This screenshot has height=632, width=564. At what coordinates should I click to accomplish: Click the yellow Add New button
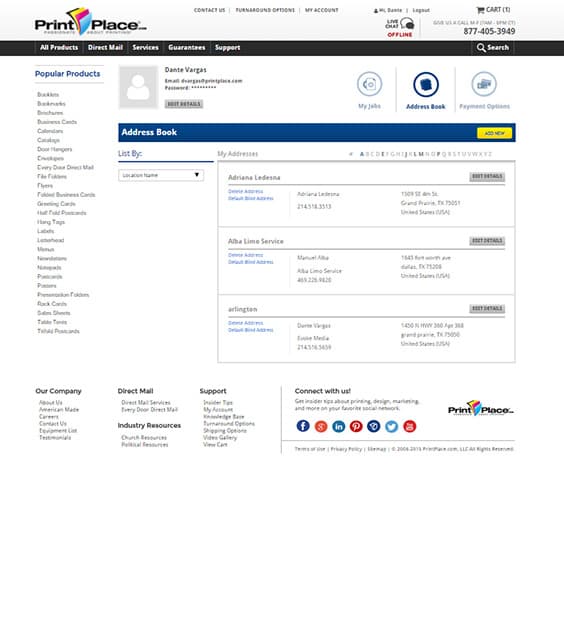point(494,133)
